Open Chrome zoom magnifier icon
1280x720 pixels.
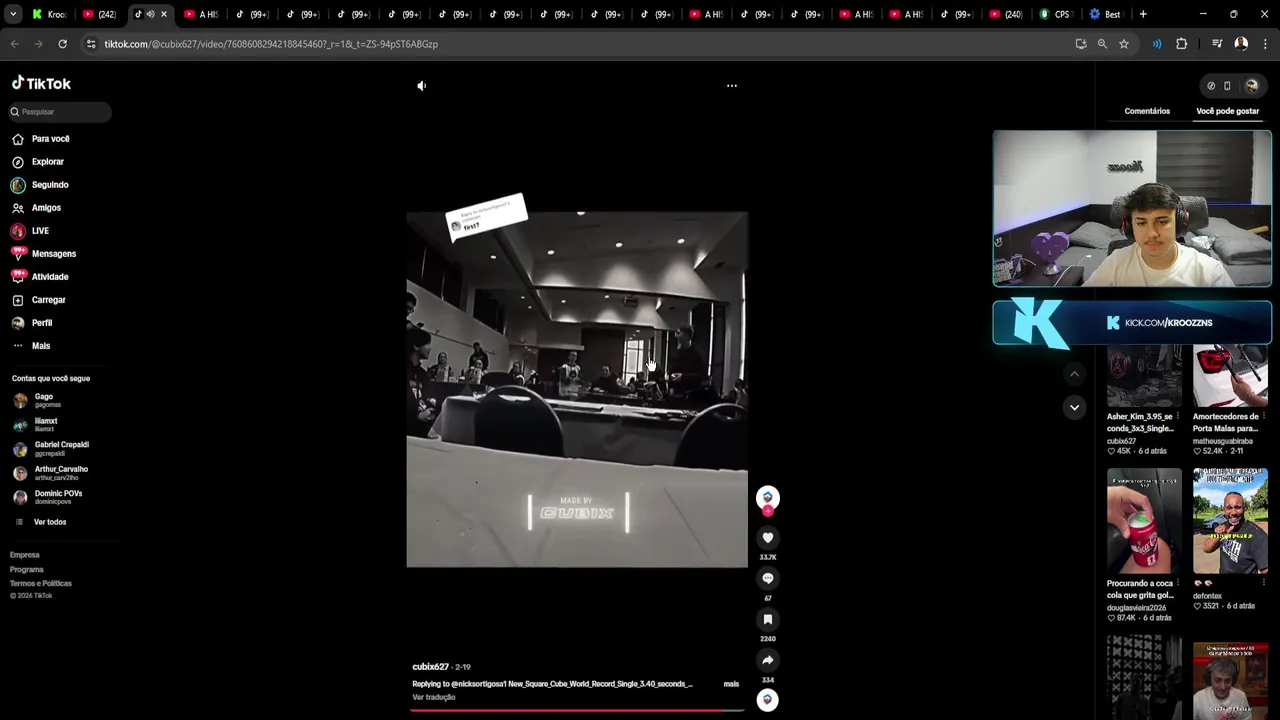click(1102, 44)
